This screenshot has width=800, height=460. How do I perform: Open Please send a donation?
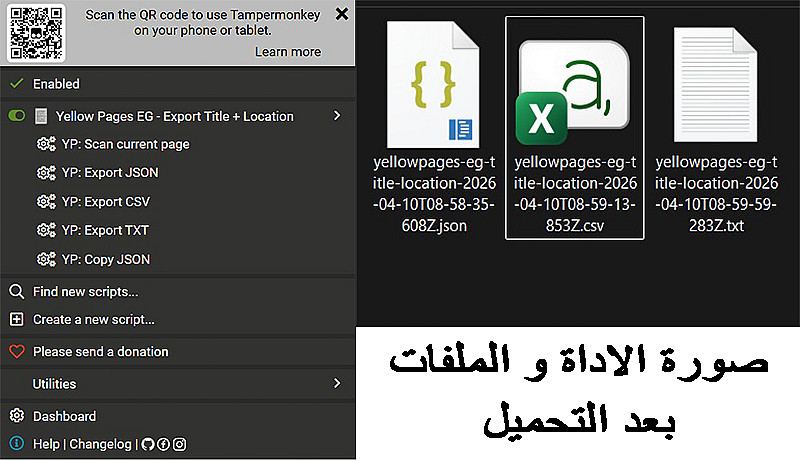pyautogui.click(x=101, y=352)
